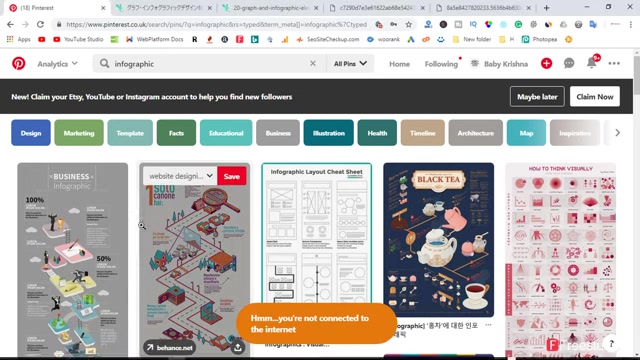The width and height of the screenshot is (640, 360).
Task: Go forward with browser forward arrow
Action: click(25, 24)
